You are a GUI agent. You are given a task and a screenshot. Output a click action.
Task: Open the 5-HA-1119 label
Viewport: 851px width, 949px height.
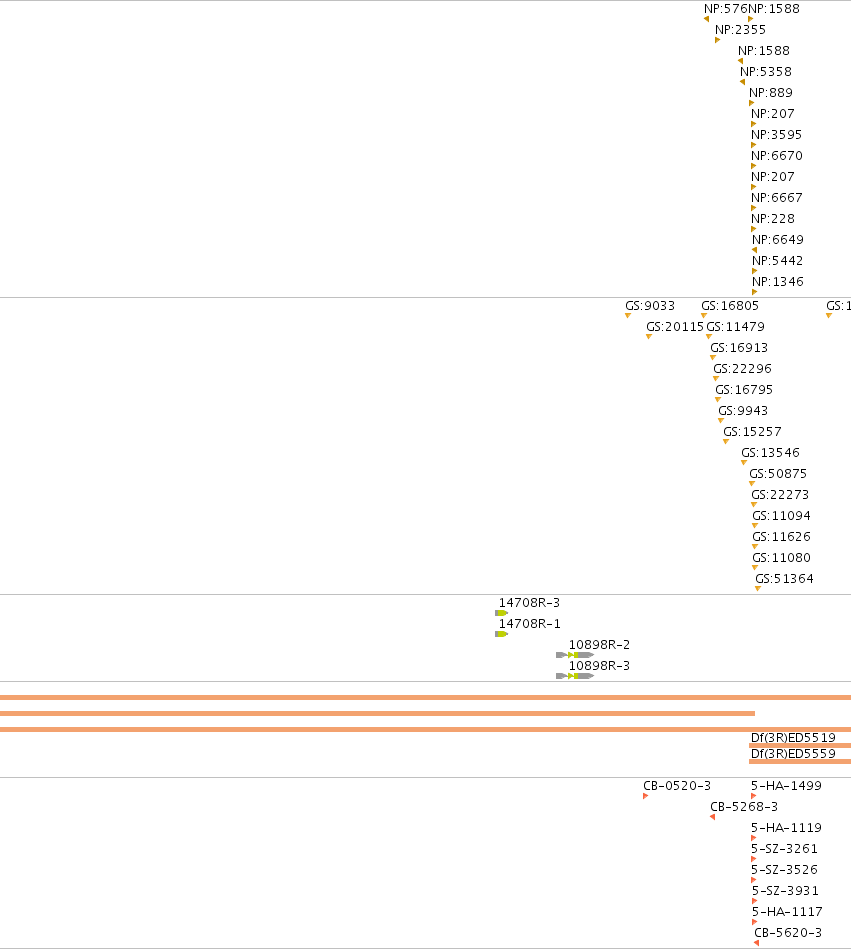coord(786,827)
